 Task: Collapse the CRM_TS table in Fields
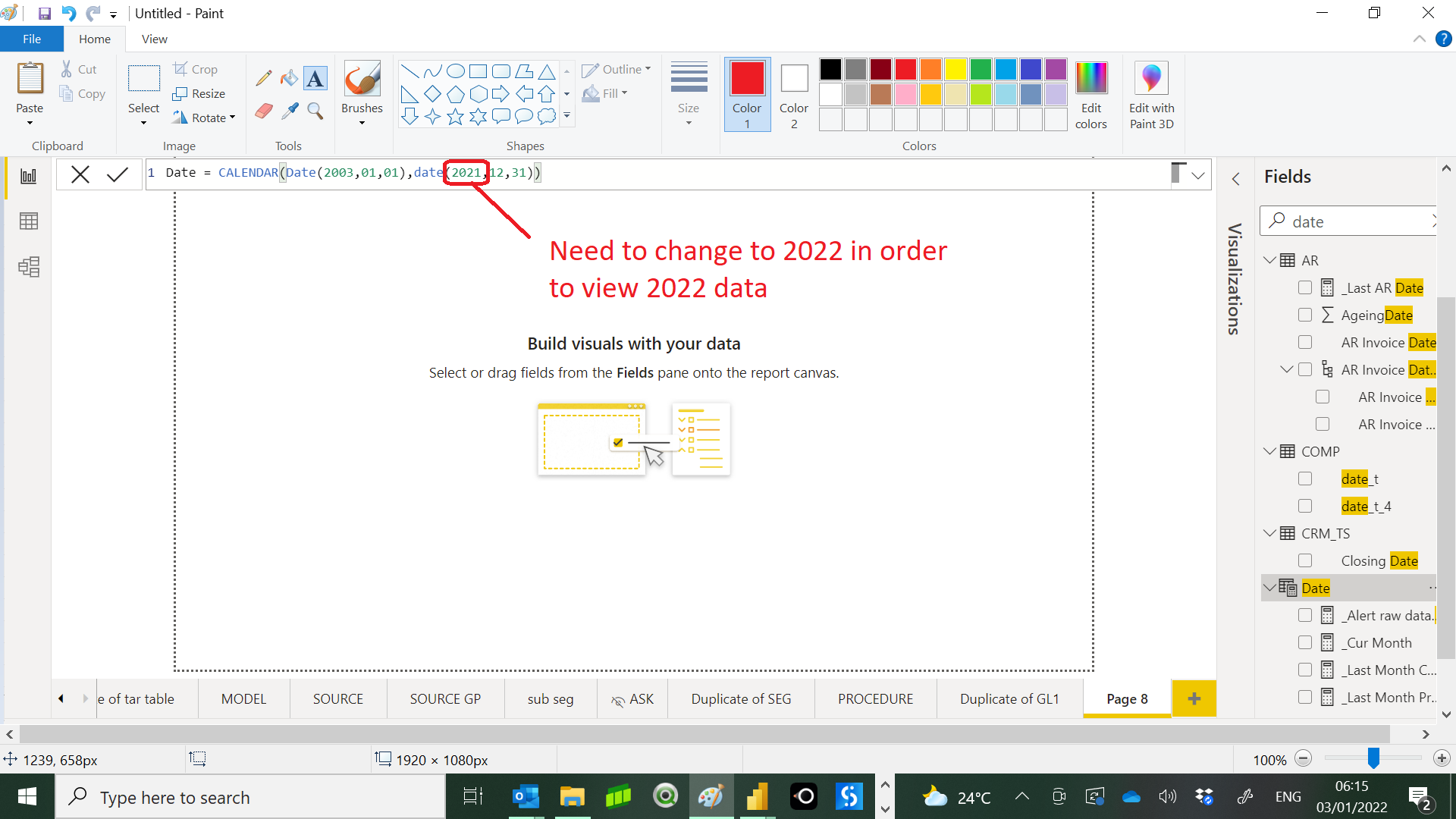[x=1269, y=533]
